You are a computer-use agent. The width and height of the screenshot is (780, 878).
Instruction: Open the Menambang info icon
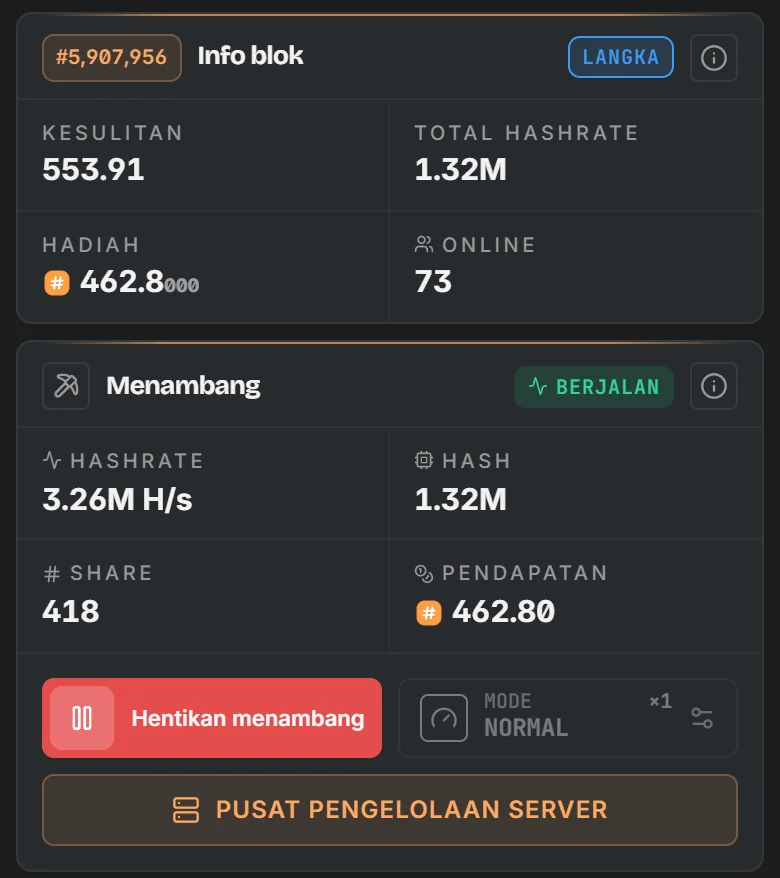click(713, 386)
